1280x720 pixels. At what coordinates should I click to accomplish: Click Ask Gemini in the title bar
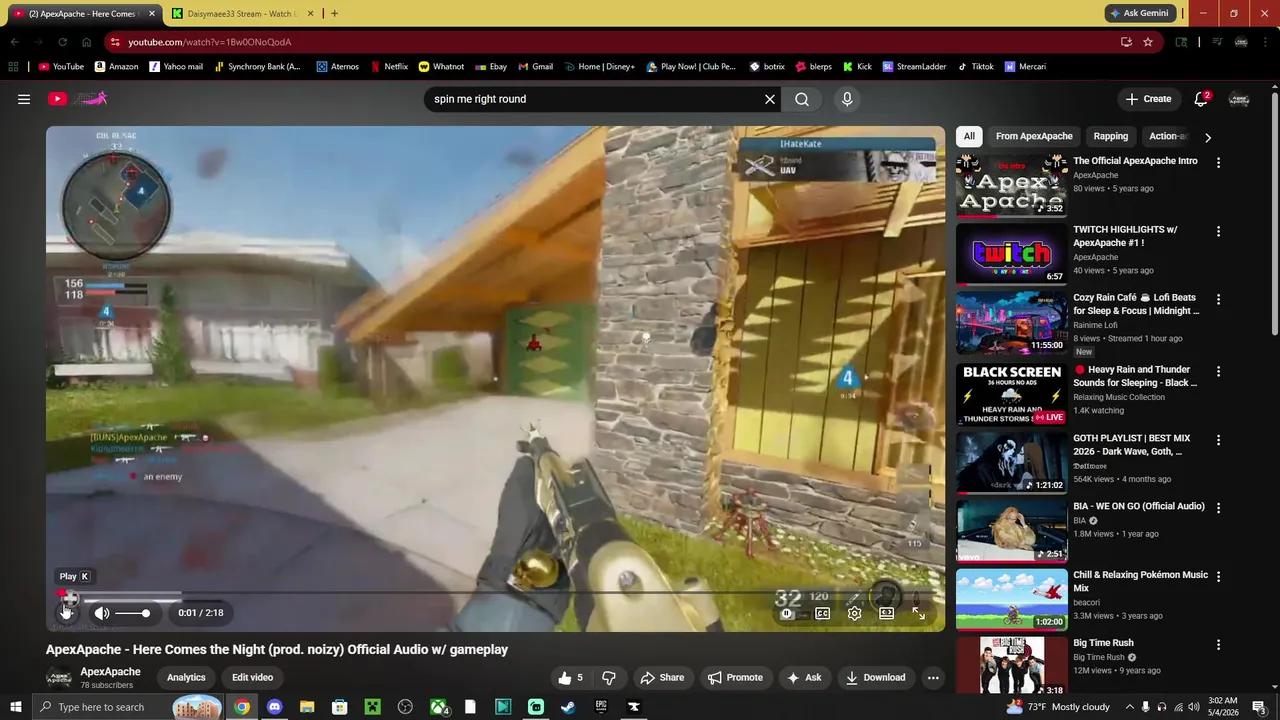point(1140,13)
